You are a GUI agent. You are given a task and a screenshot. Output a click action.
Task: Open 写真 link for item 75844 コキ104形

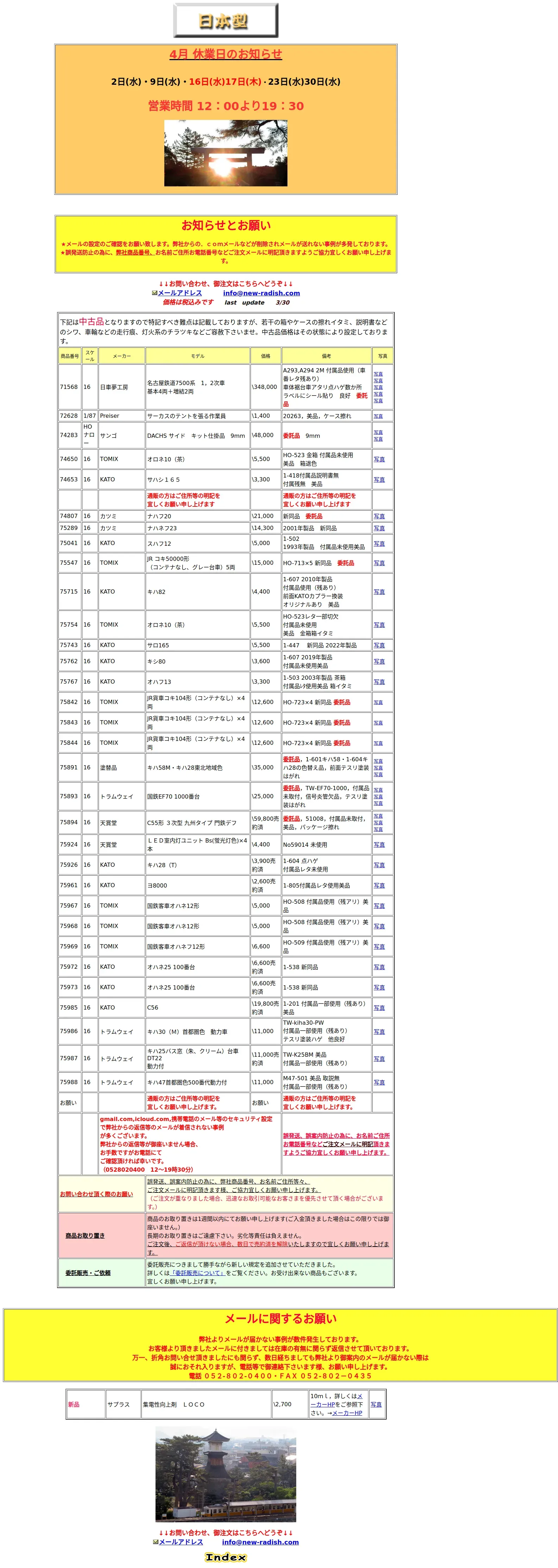[378, 743]
